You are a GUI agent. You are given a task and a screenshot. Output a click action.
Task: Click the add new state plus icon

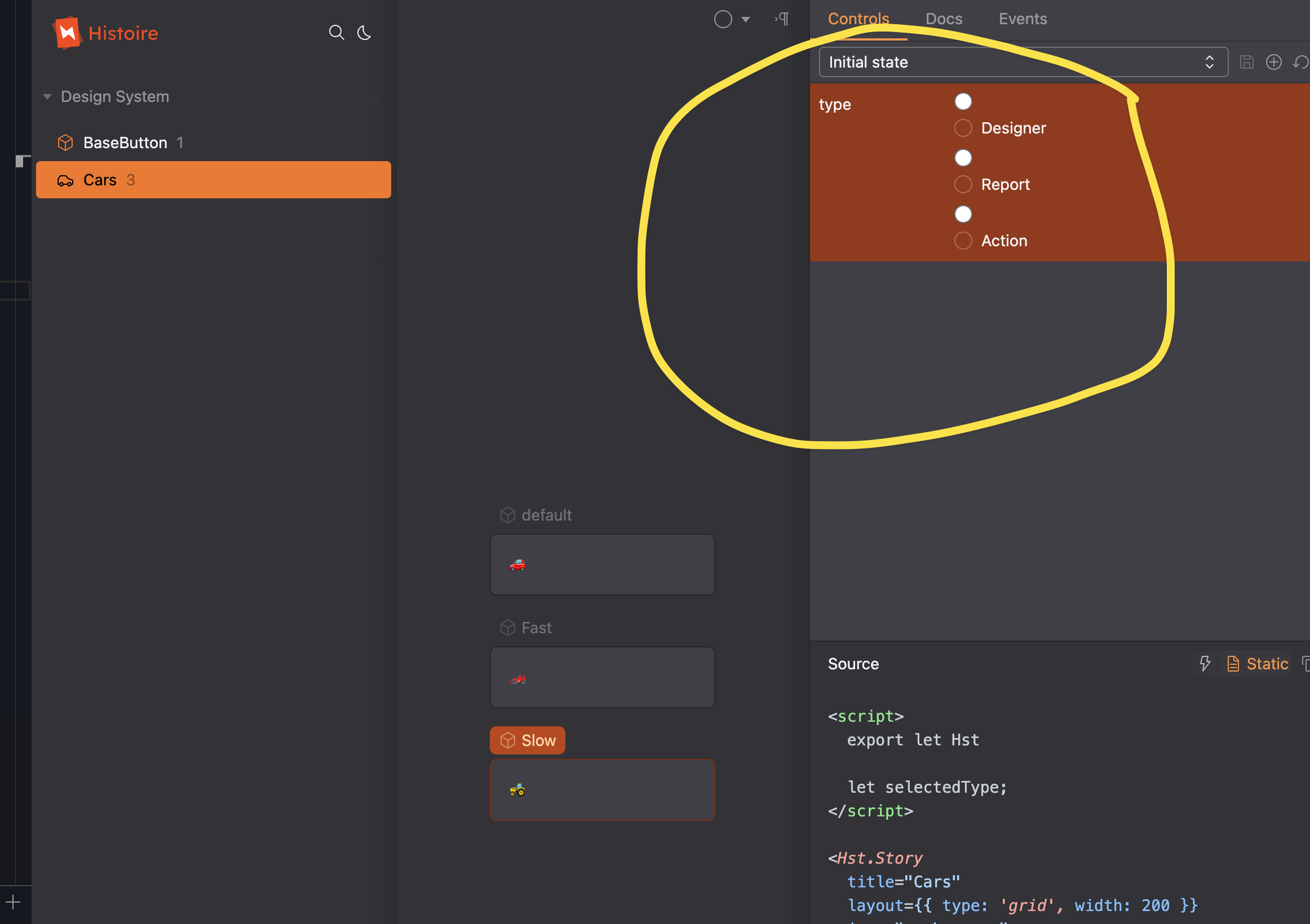click(x=1273, y=62)
